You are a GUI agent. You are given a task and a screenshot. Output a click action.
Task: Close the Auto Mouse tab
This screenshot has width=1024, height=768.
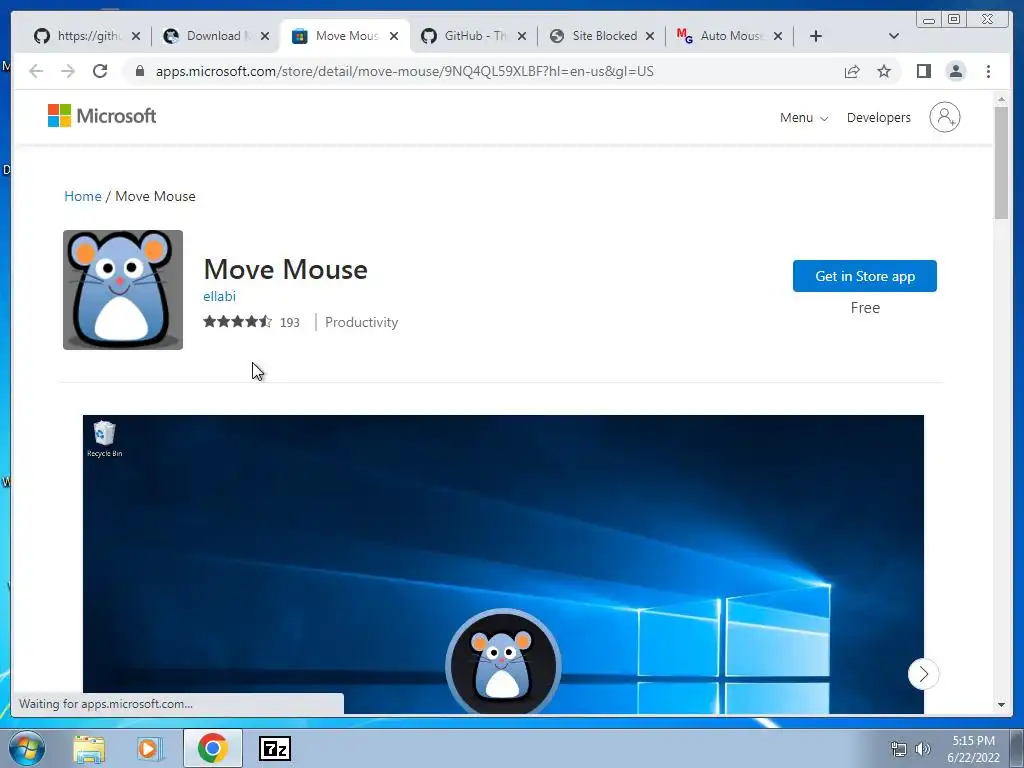tap(778, 36)
